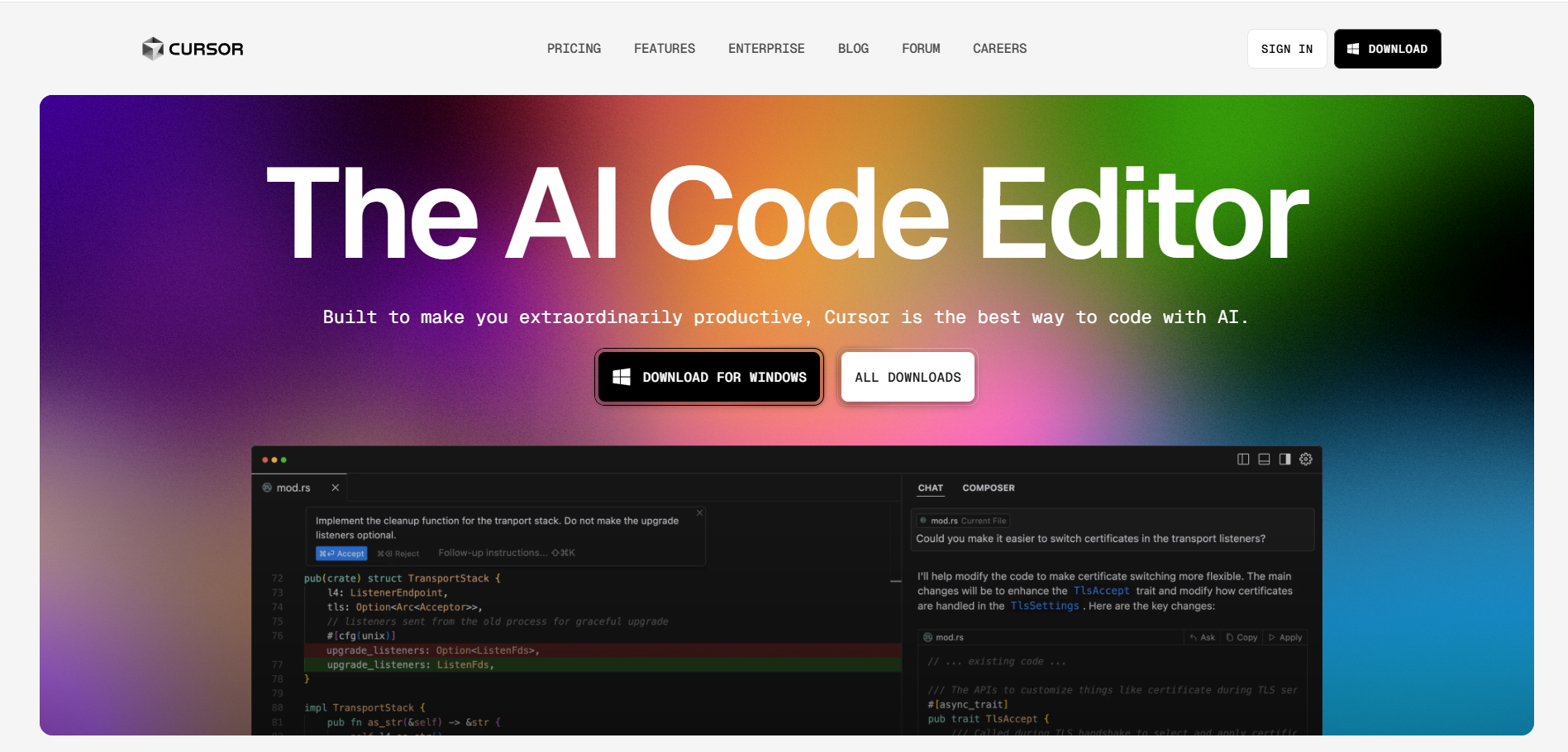
Task: Click the chat question about switching certificates
Action: (1091, 539)
